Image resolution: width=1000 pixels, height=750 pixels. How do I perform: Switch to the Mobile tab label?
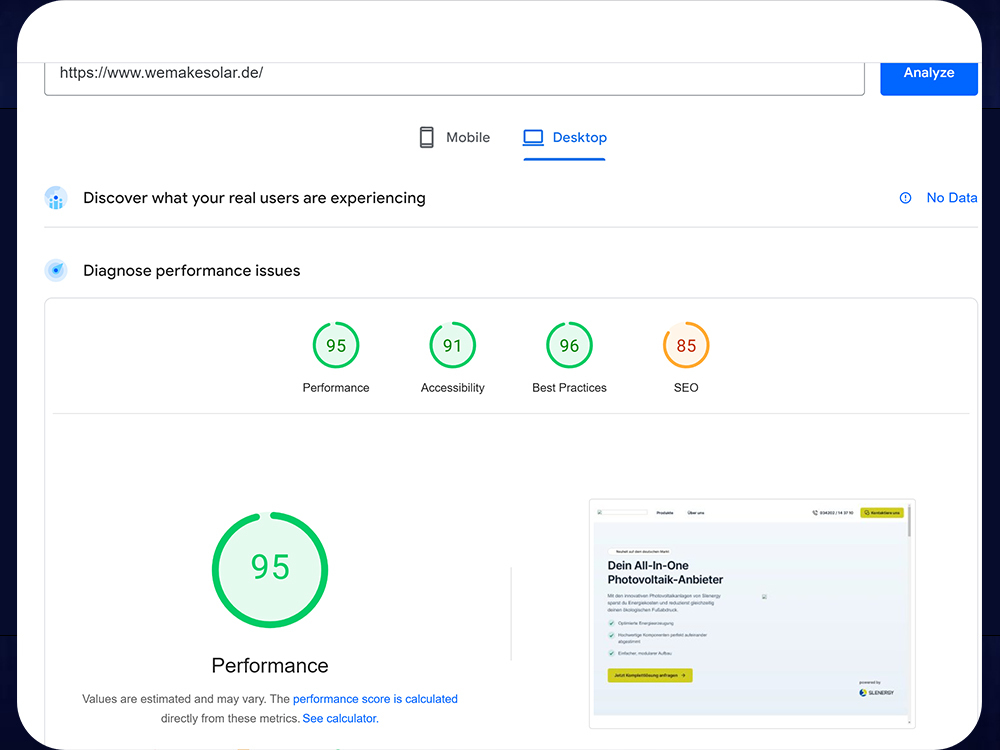468,137
